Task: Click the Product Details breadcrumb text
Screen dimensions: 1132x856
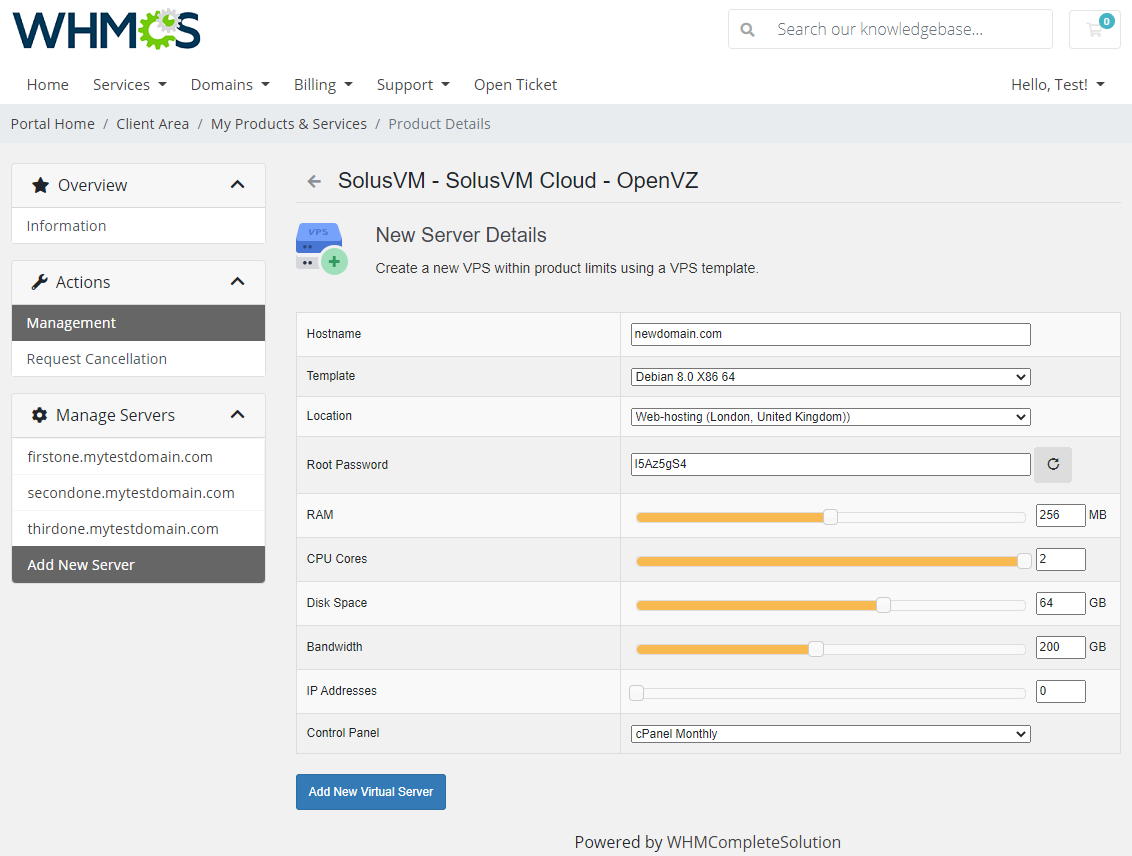Action: (x=439, y=124)
